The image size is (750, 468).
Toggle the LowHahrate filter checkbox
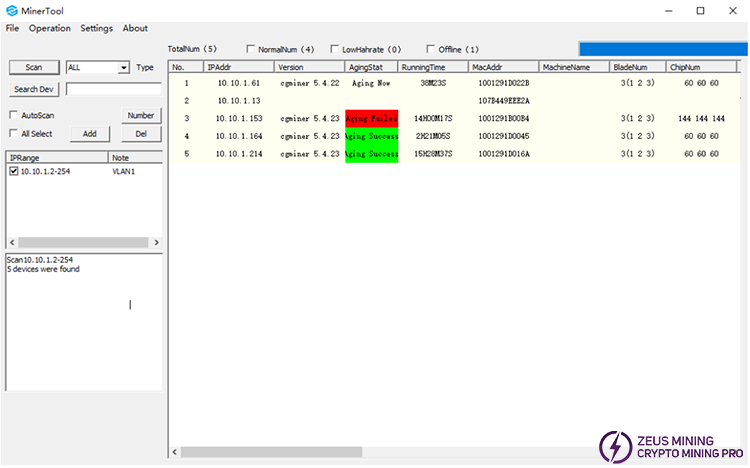point(335,49)
